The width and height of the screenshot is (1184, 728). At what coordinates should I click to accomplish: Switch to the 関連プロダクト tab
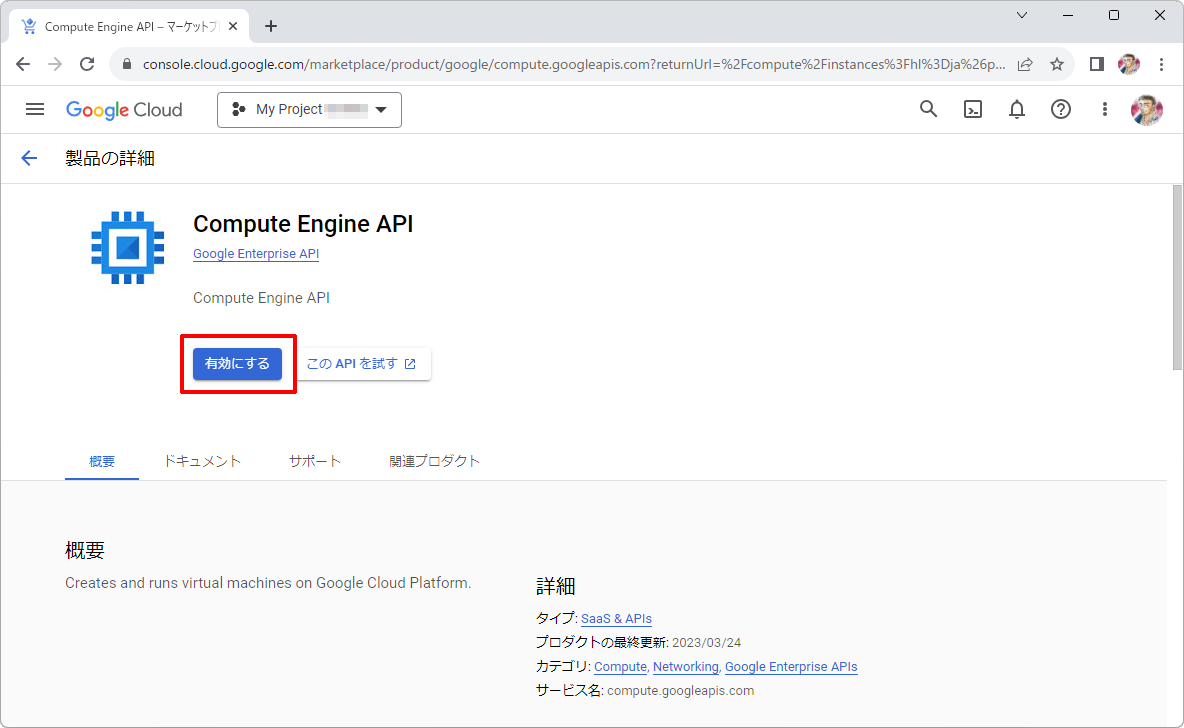(x=434, y=461)
